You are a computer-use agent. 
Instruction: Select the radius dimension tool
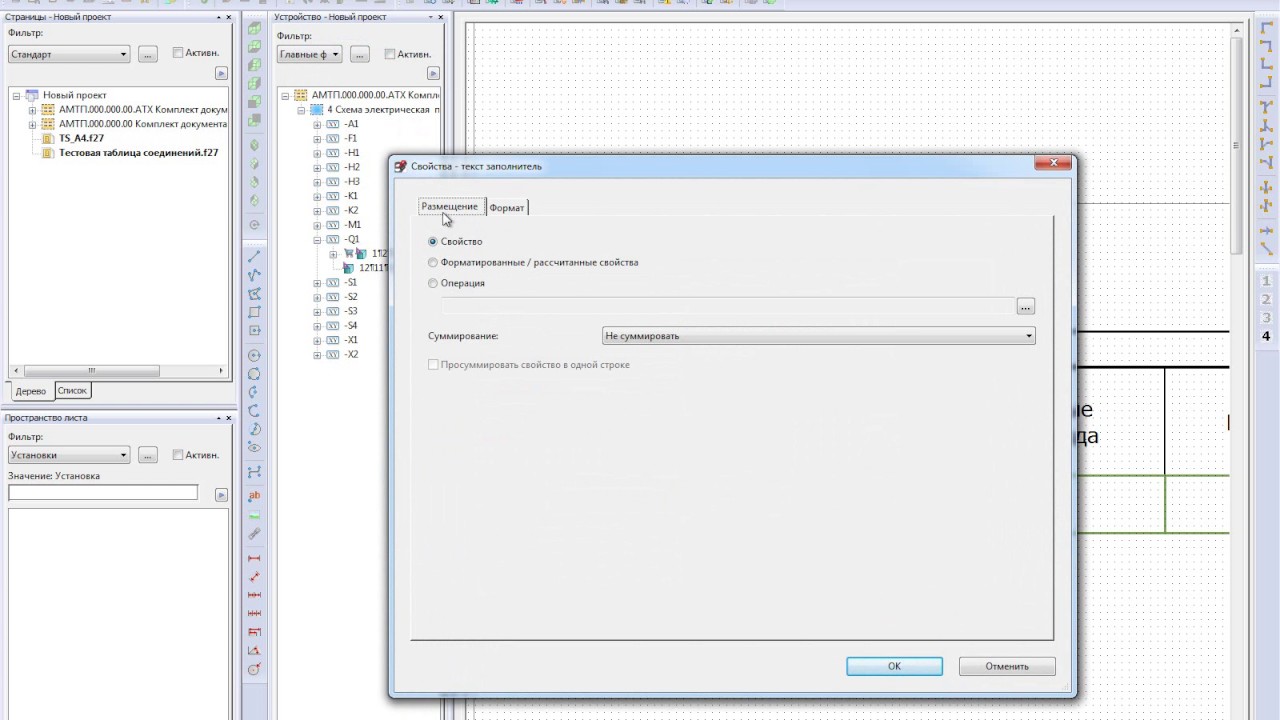(254, 668)
